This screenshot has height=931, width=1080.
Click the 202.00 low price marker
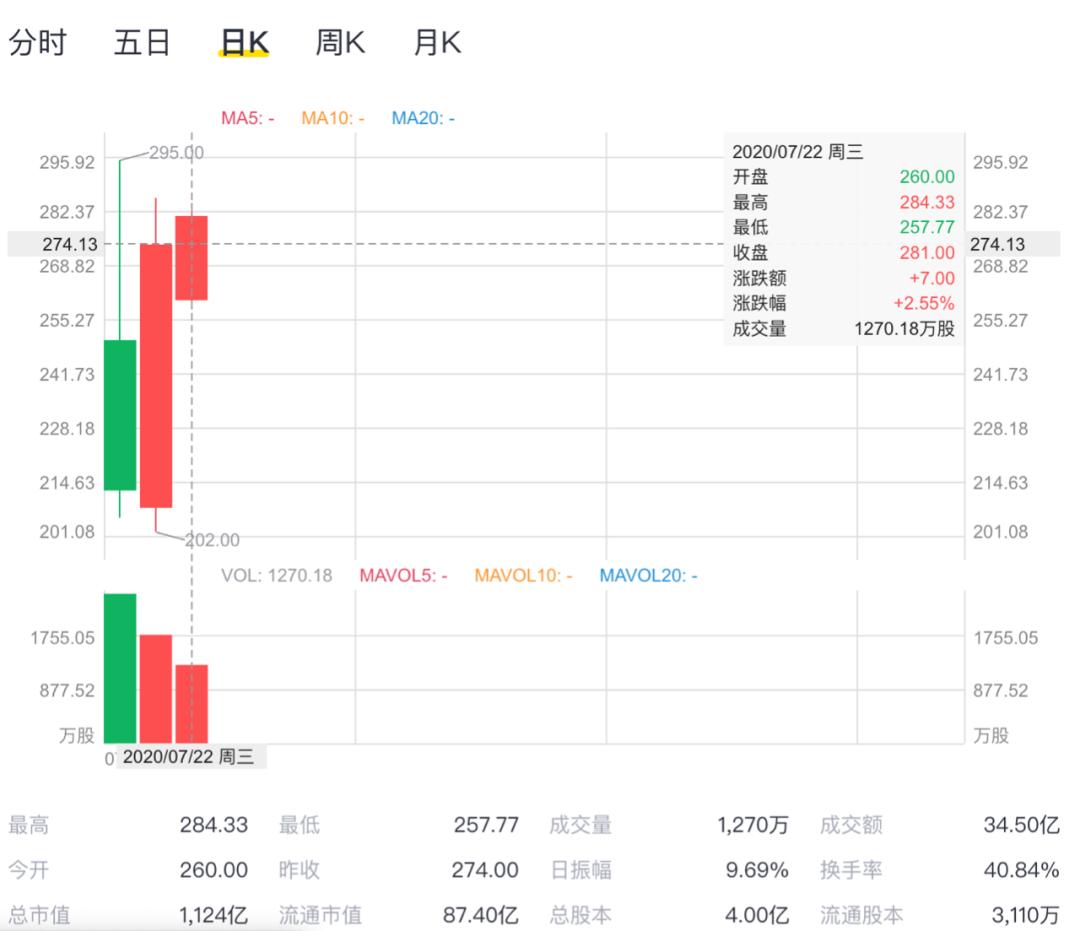(x=212, y=540)
